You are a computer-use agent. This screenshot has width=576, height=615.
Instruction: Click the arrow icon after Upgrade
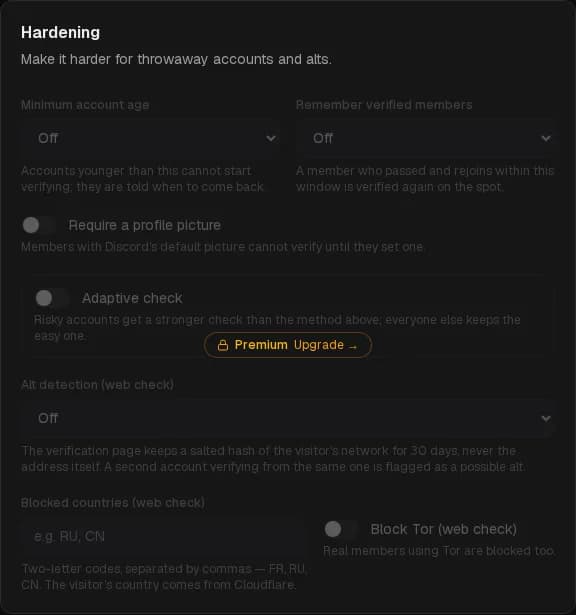(353, 346)
